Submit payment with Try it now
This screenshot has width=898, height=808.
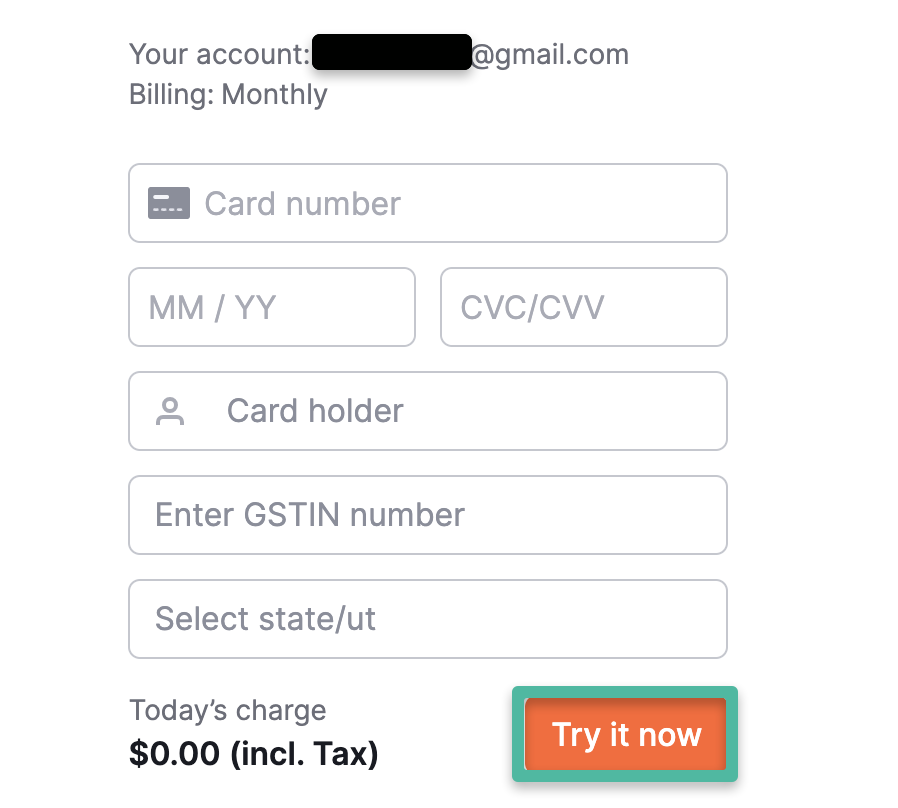coord(624,735)
